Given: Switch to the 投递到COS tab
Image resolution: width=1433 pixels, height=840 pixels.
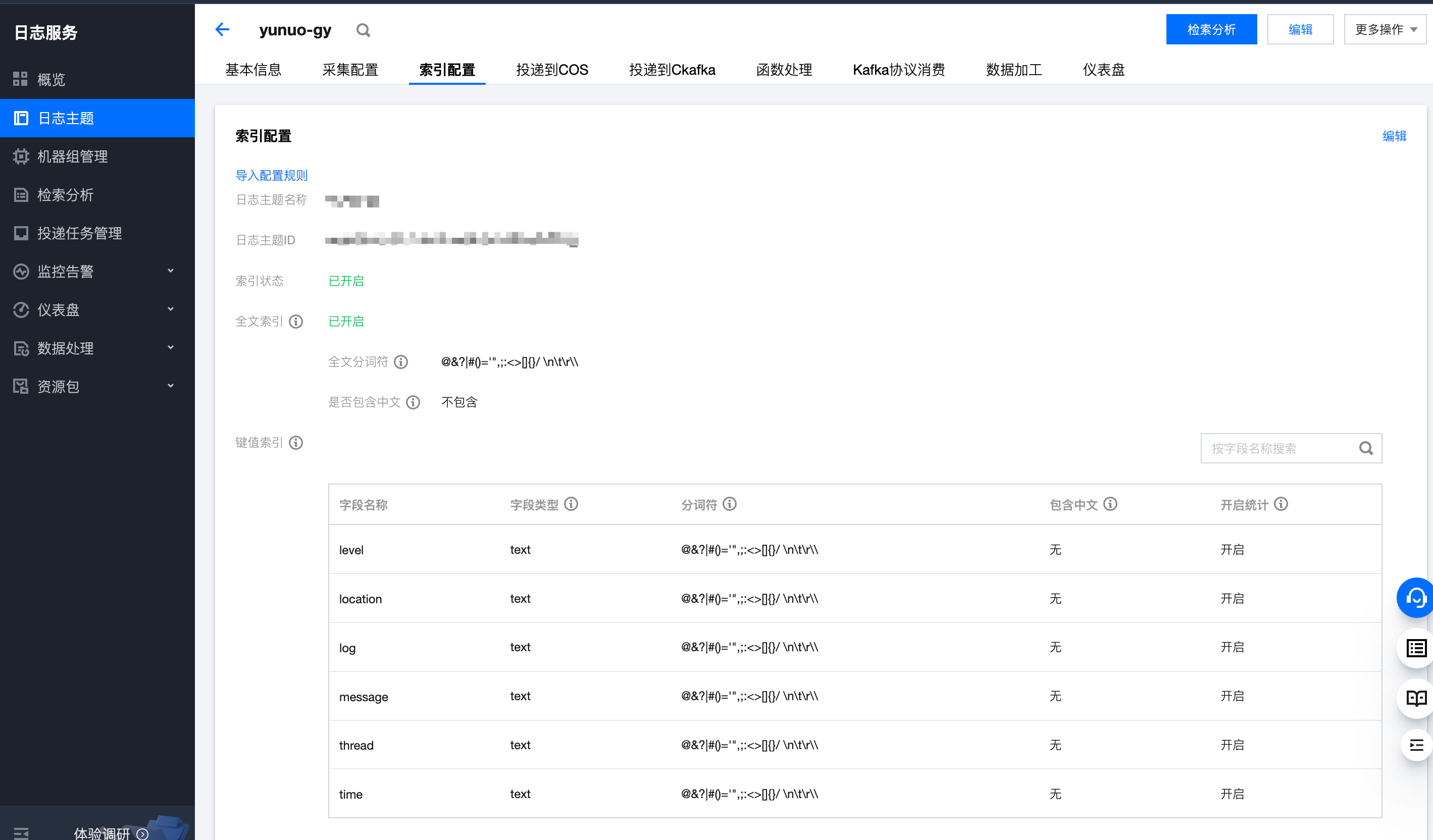Looking at the screenshot, I should coord(551,69).
